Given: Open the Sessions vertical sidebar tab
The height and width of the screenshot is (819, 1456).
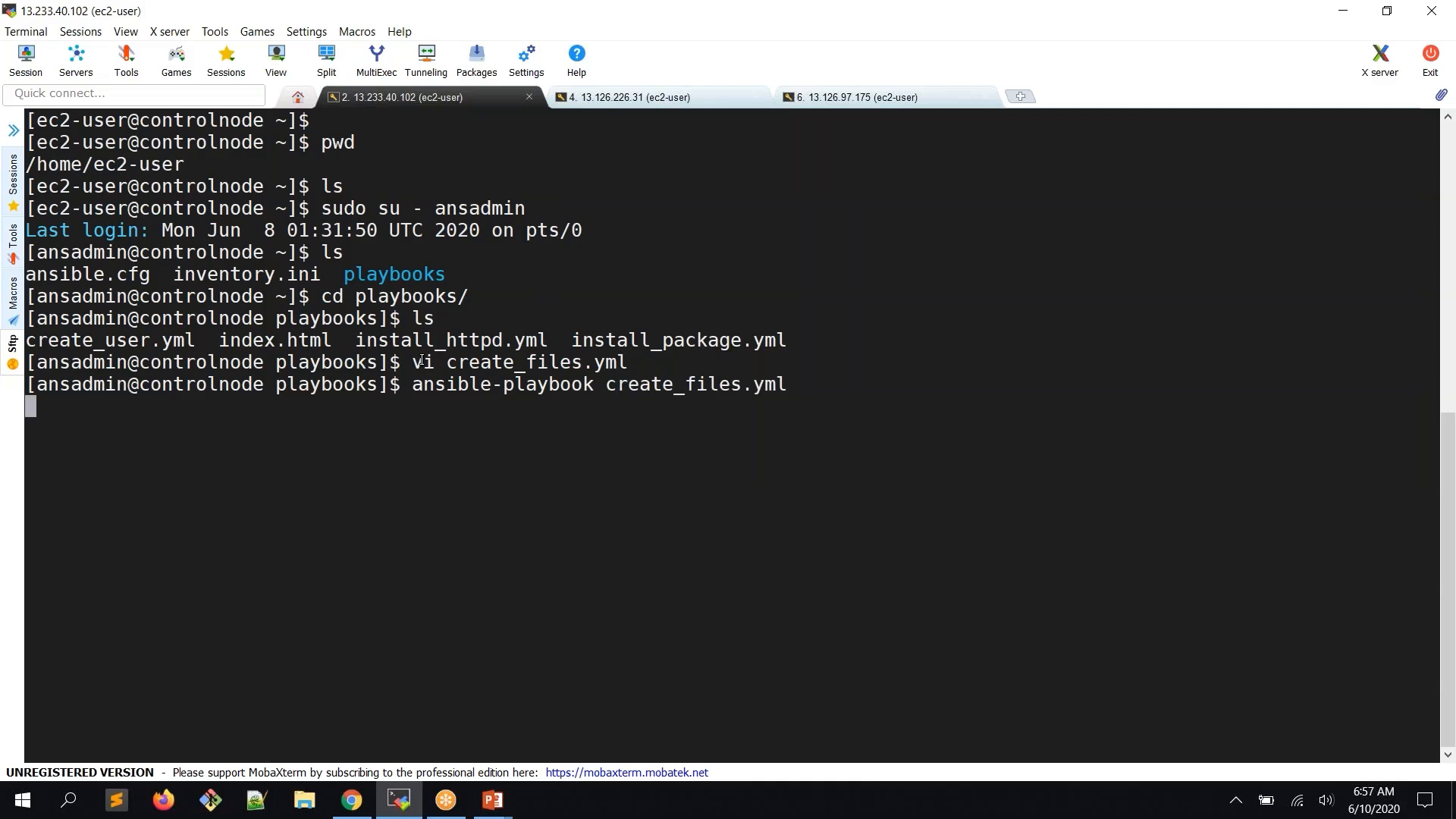Looking at the screenshot, I should click(13, 182).
